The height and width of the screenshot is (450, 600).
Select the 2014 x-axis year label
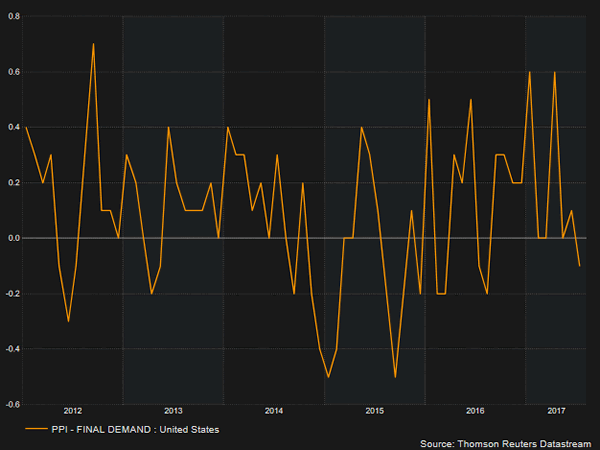[x=274, y=411]
